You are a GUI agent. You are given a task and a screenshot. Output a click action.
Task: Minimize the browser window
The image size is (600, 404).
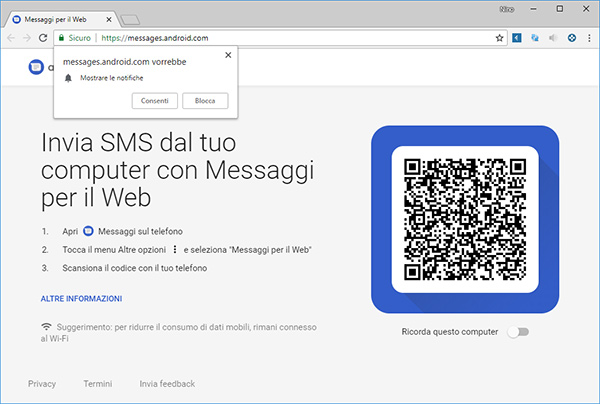tap(533, 9)
